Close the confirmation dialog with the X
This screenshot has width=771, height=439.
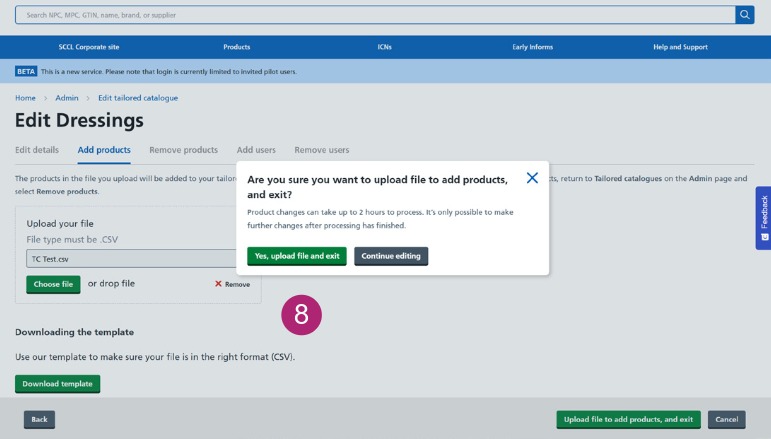click(532, 178)
